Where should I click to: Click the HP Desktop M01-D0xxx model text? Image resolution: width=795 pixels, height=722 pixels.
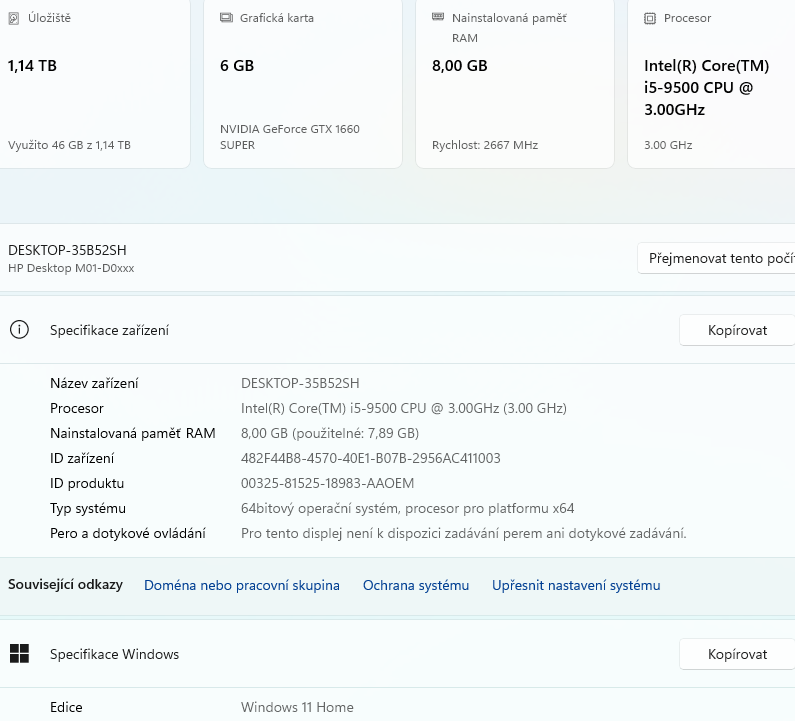click(71, 268)
